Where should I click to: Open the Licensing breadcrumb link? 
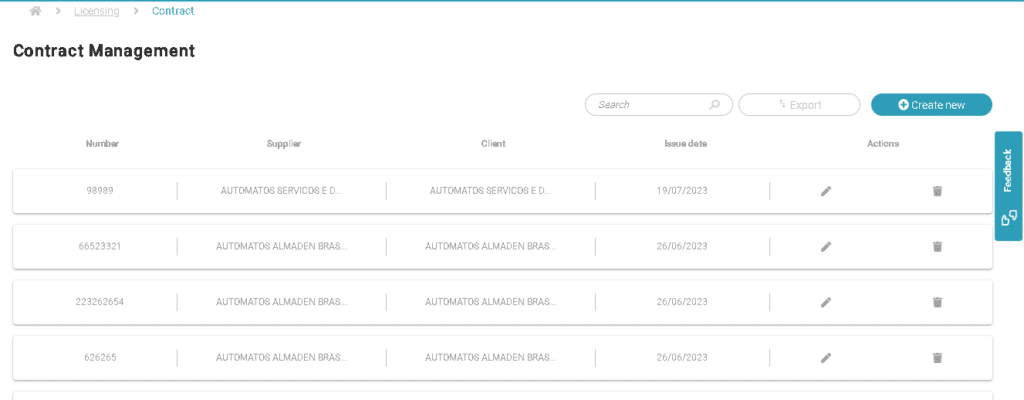tap(97, 11)
